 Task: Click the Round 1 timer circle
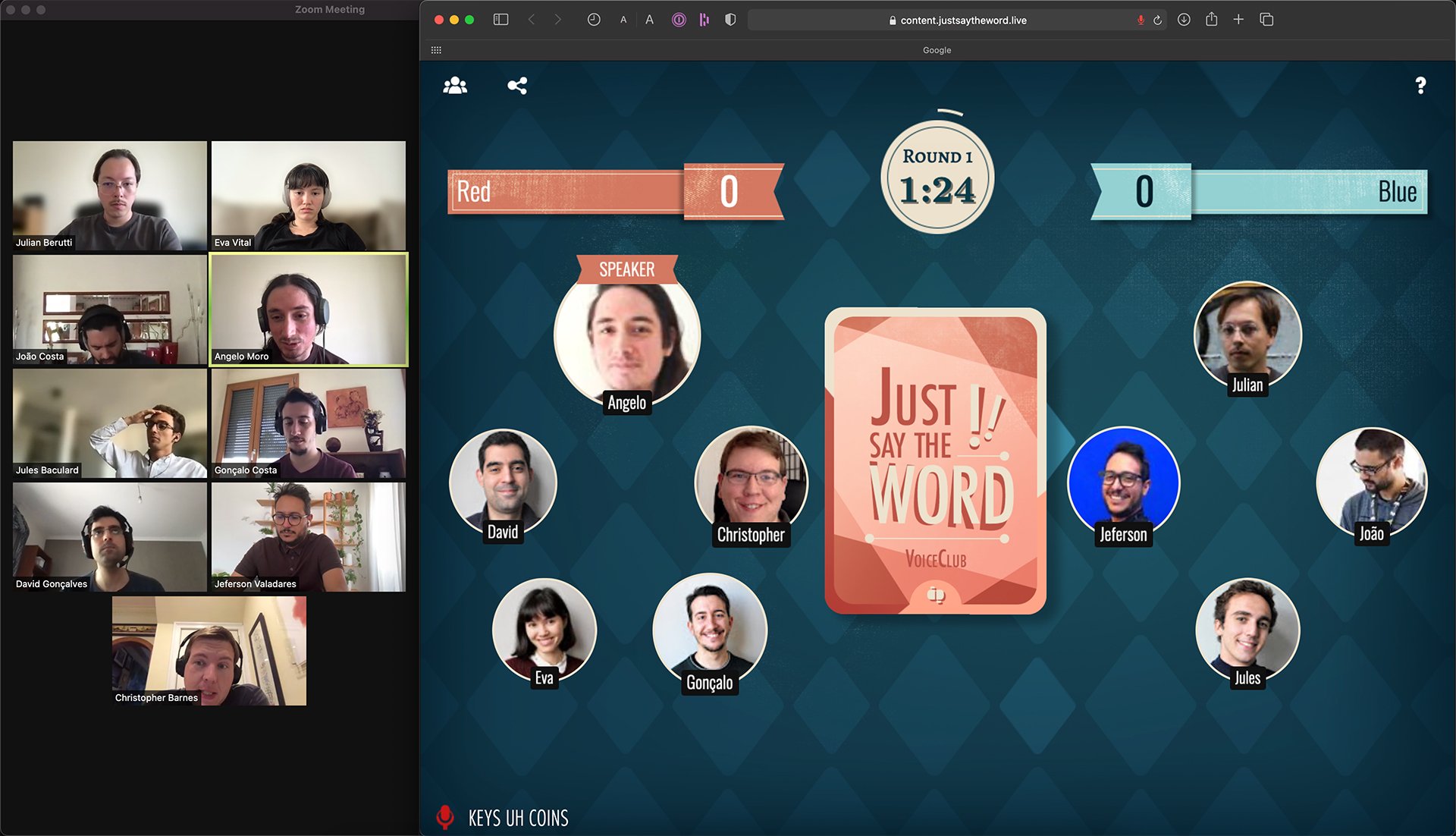[x=937, y=178]
